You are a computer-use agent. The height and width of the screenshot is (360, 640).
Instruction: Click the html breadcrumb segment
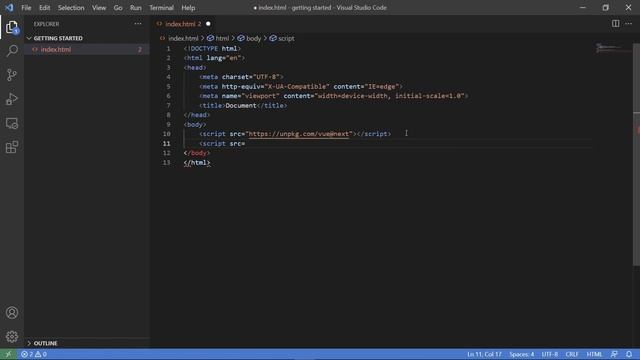point(218,38)
